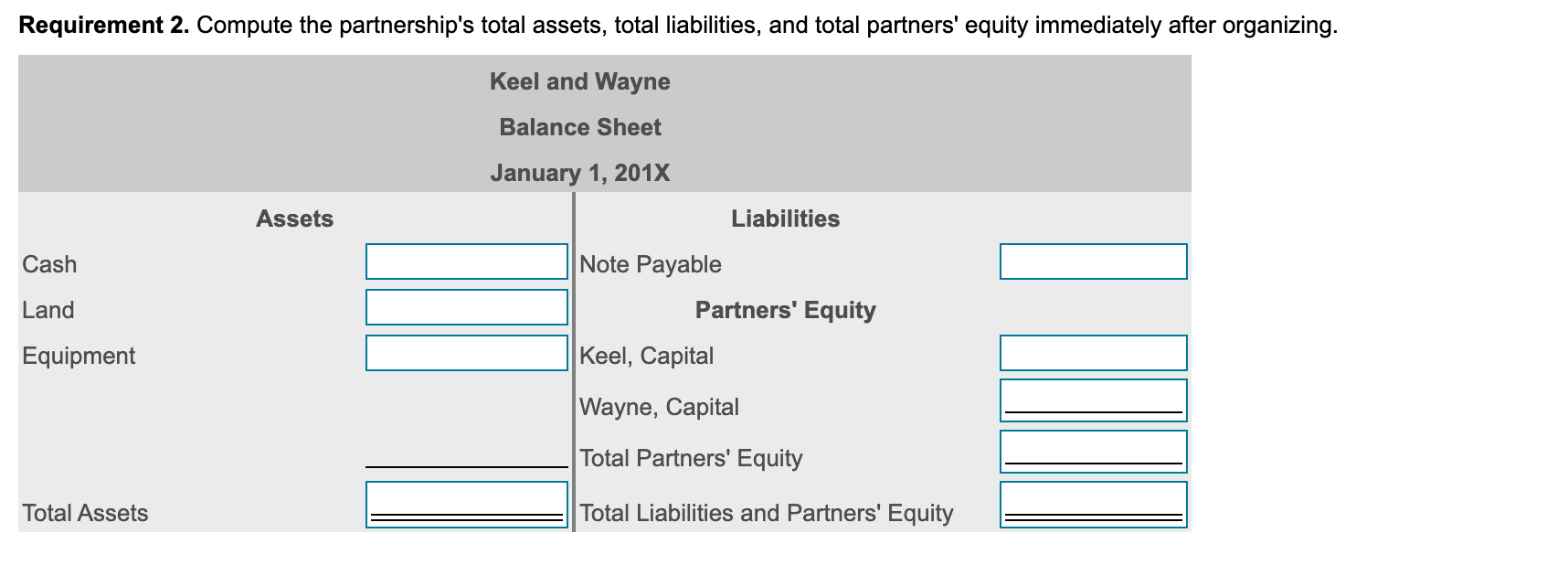1568x565 pixels.
Task: Click the Note Payable input field
Action: pyautogui.click(x=1093, y=261)
